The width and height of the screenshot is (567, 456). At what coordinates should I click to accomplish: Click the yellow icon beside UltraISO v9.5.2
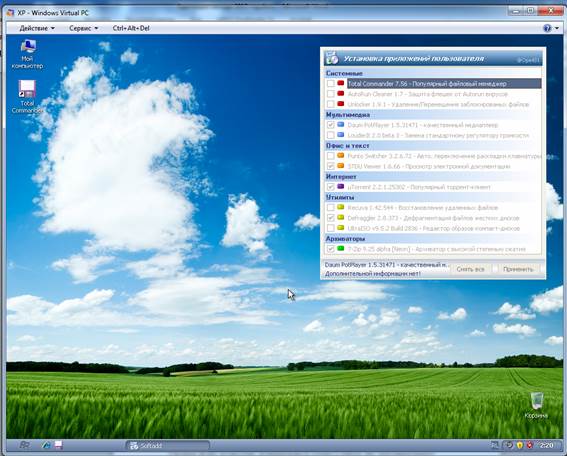[340, 228]
